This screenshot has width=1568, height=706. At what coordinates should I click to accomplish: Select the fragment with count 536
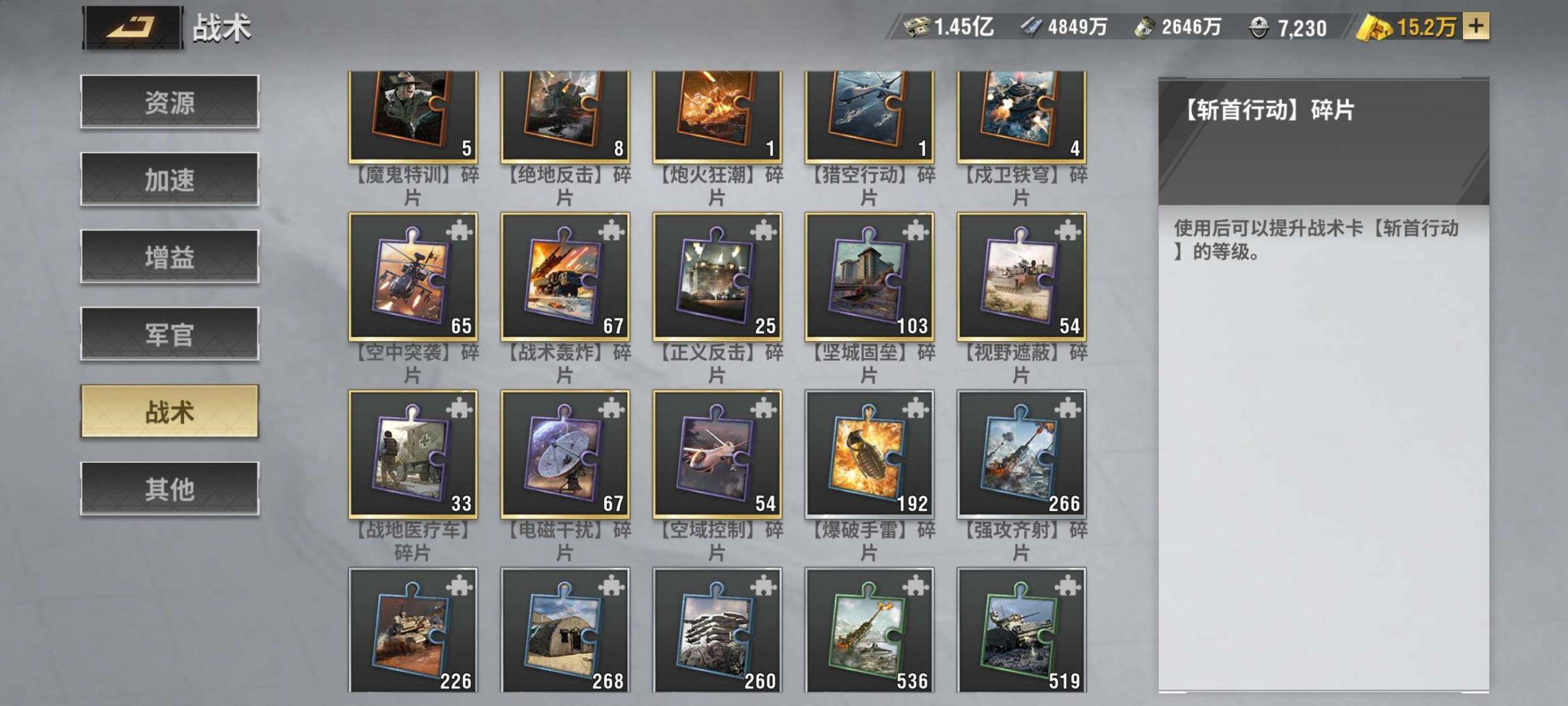pyautogui.click(x=870, y=630)
